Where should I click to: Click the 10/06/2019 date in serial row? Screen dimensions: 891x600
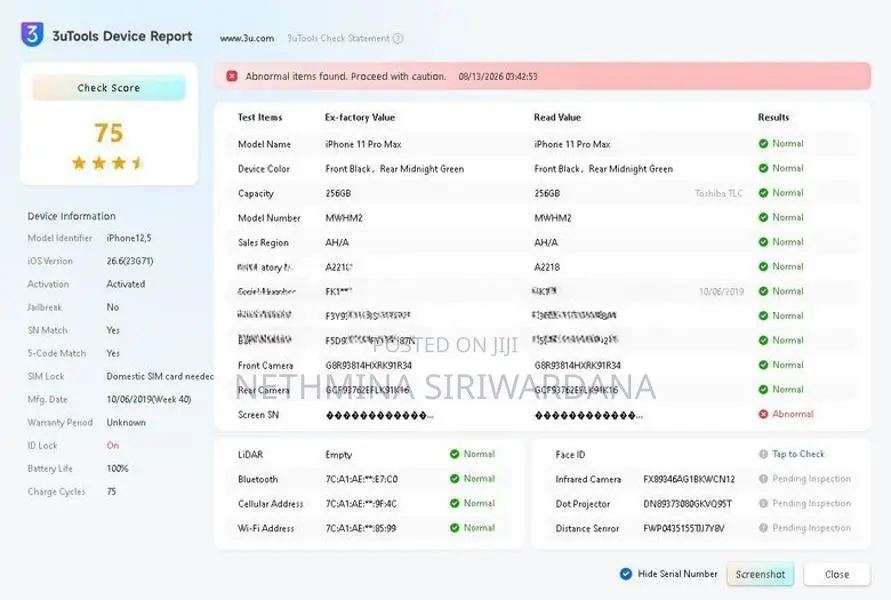(721, 291)
